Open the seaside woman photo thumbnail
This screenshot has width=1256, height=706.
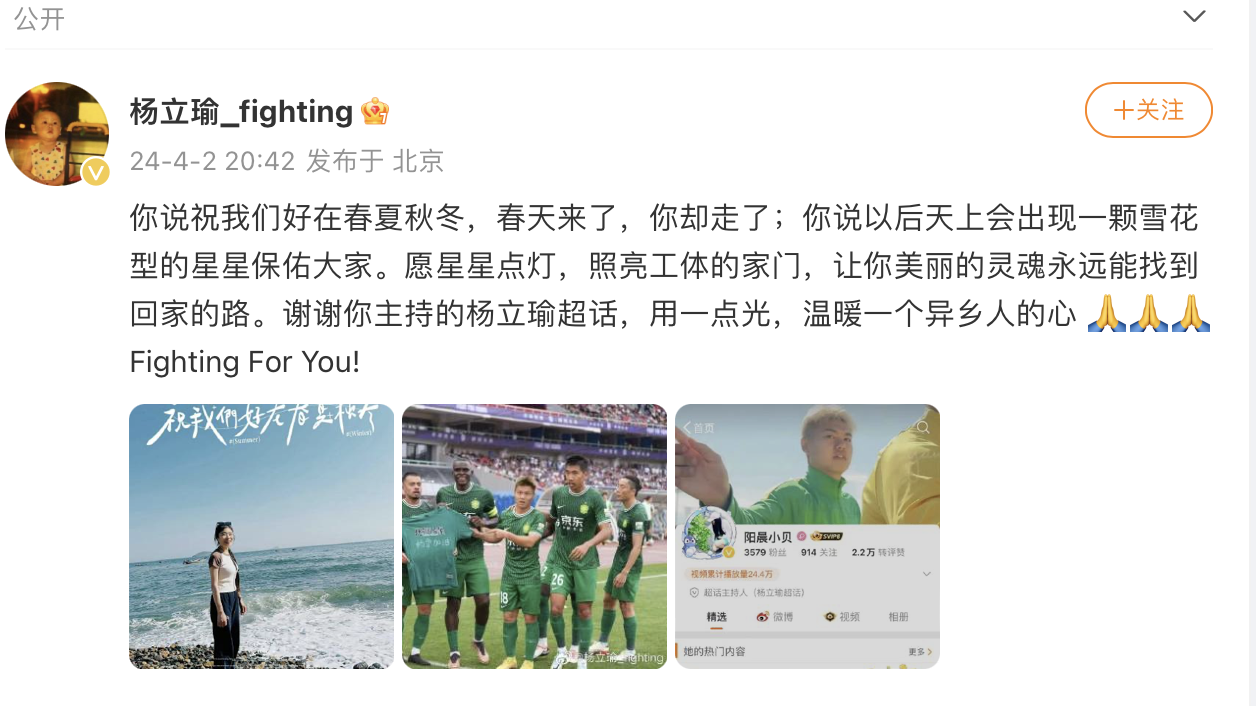(261, 536)
